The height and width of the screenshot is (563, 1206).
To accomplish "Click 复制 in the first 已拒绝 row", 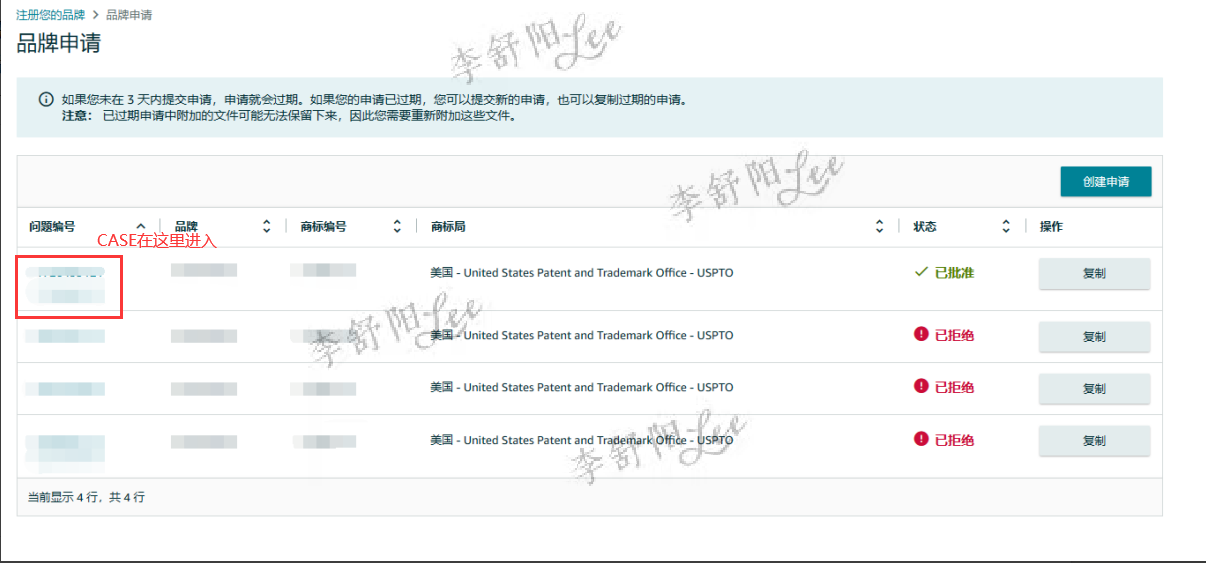I will coord(1094,337).
